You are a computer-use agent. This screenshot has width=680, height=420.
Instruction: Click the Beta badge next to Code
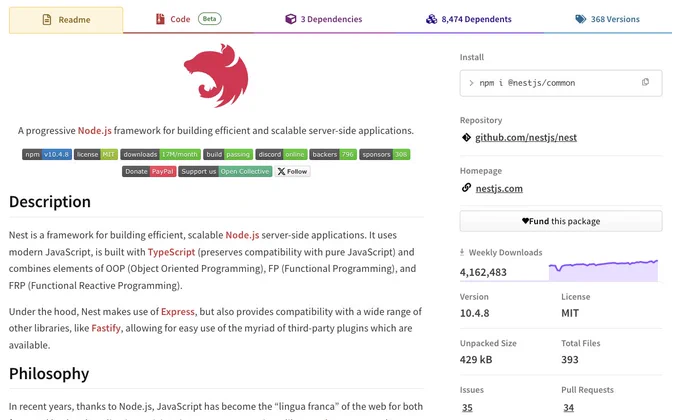[x=209, y=19]
